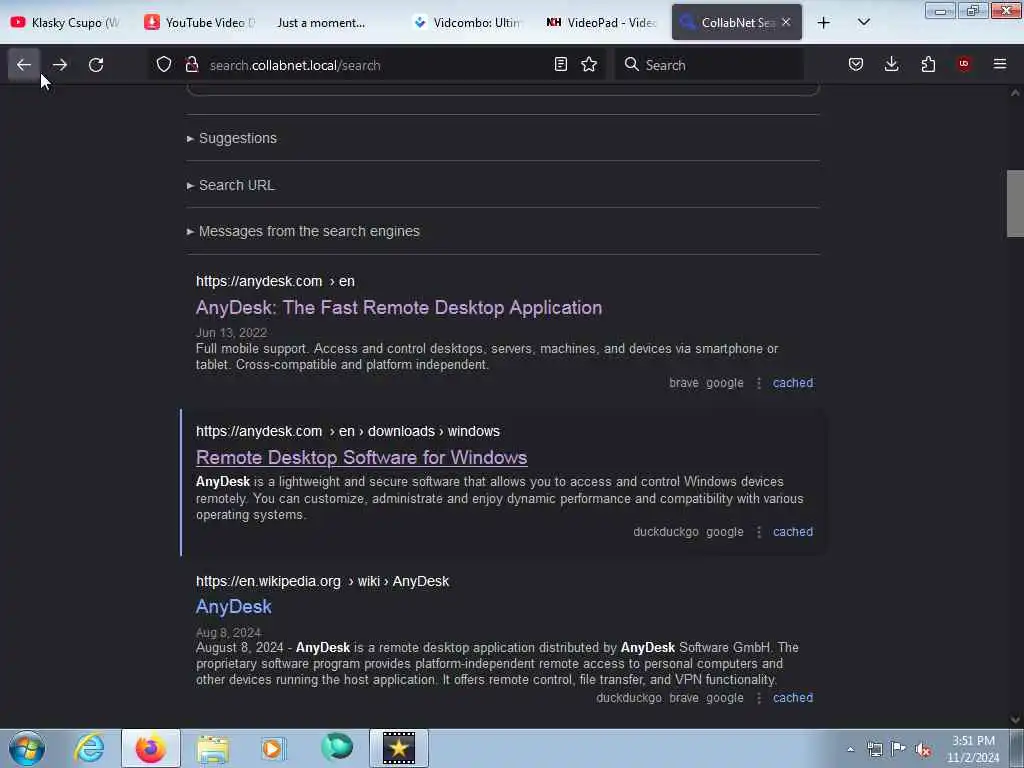Image resolution: width=1024 pixels, height=768 pixels.
Task: Click the https://anydesk.com › en URL
Action: pyautogui.click(x=275, y=281)
